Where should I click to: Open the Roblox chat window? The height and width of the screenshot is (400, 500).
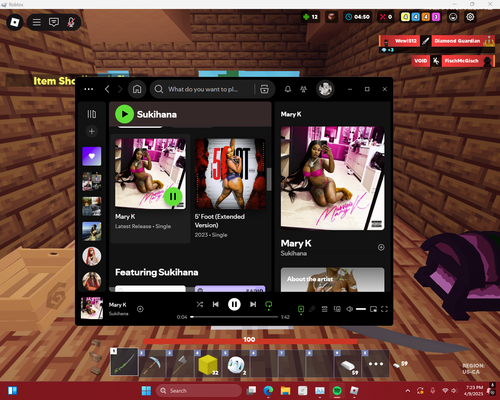tap(54, 22)
